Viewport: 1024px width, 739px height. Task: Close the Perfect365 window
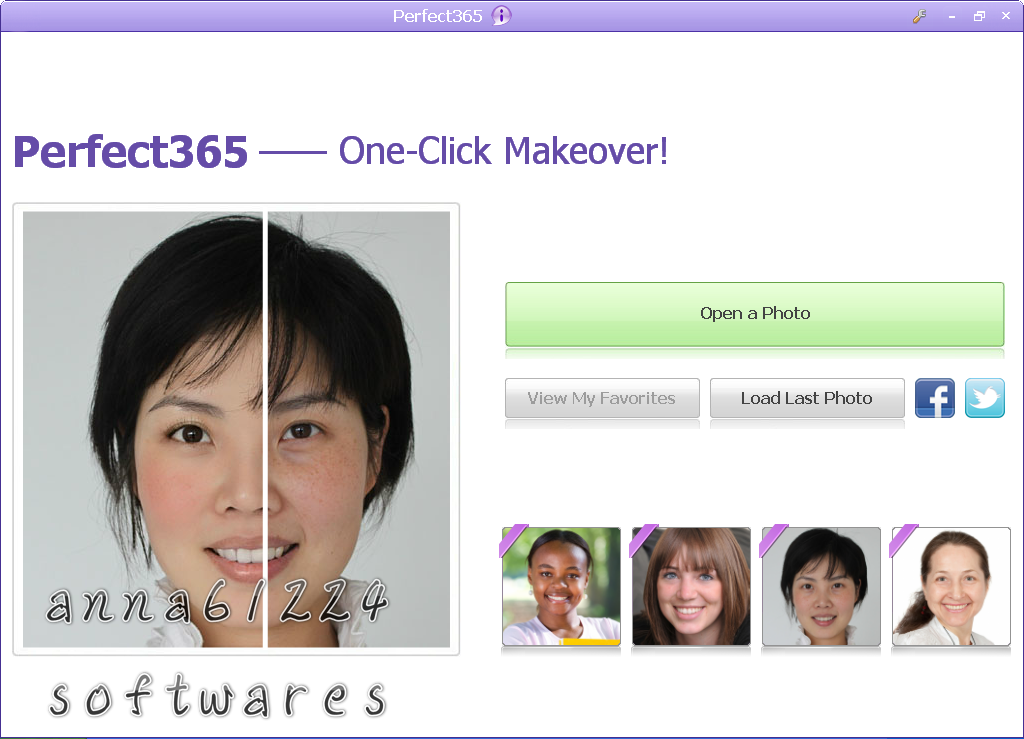(x=1006, y=16)
